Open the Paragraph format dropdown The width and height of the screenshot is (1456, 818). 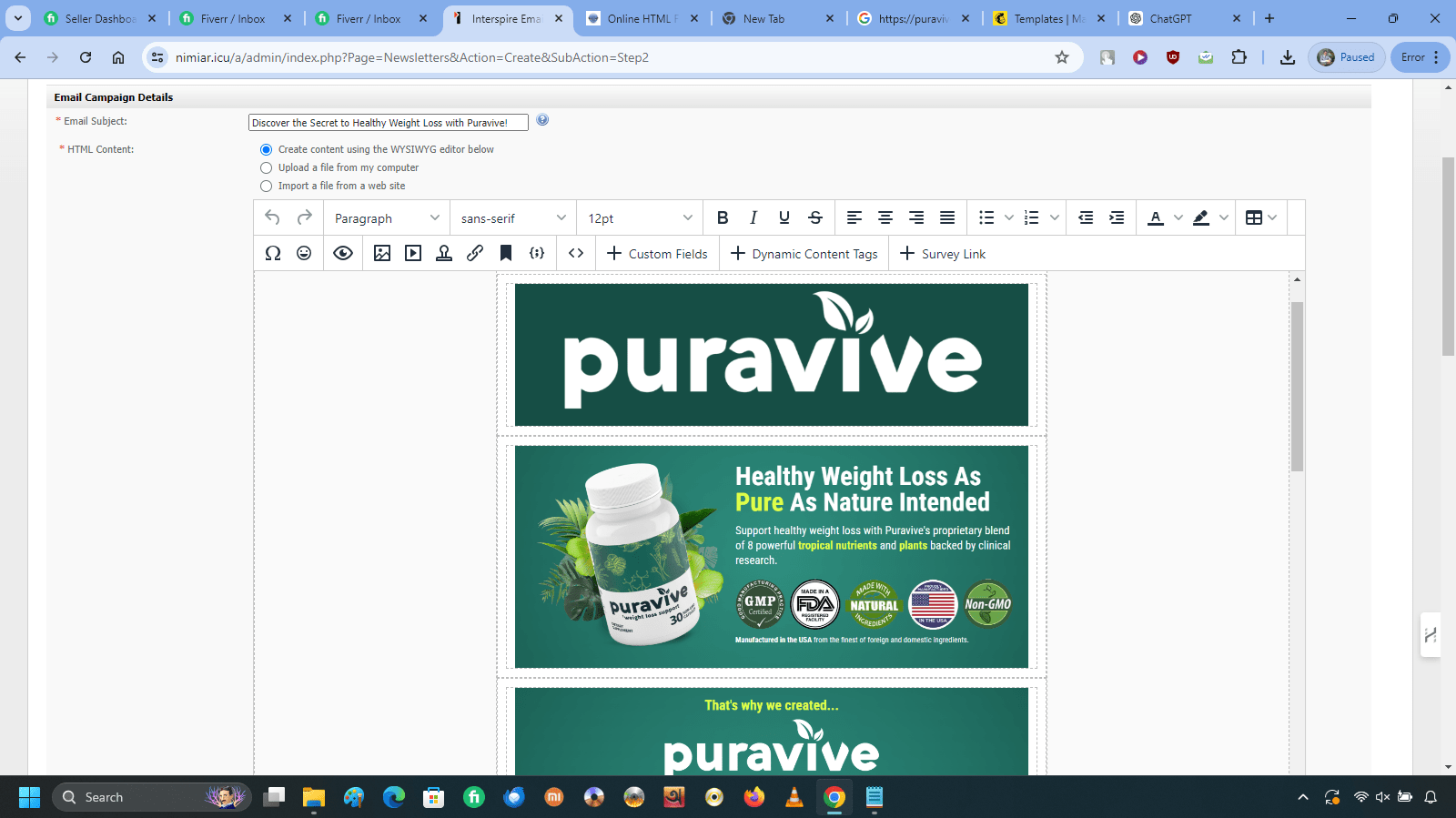point(387,218)
